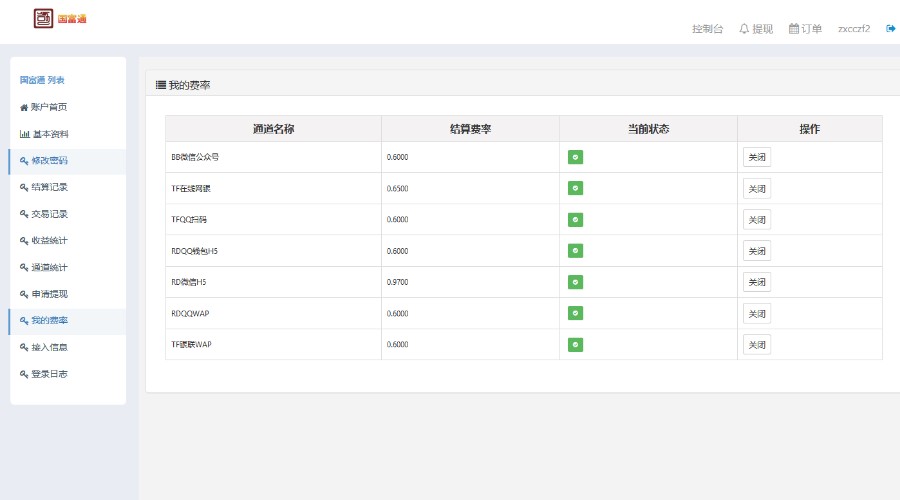Select the RDQQWAP channel name

pyautogui.click(x=190, y=313)
